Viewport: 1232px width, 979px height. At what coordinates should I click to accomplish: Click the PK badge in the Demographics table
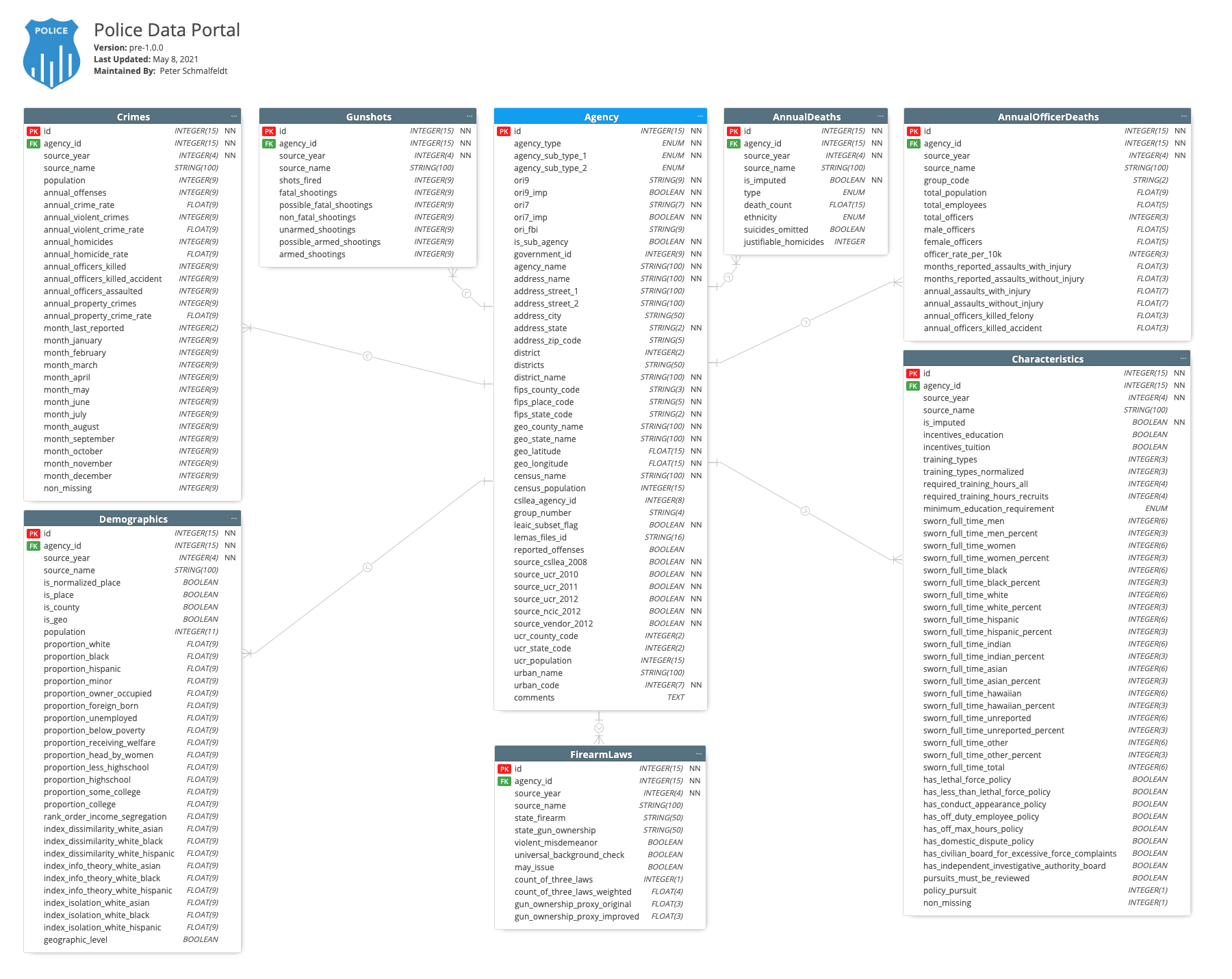point(34,534)
